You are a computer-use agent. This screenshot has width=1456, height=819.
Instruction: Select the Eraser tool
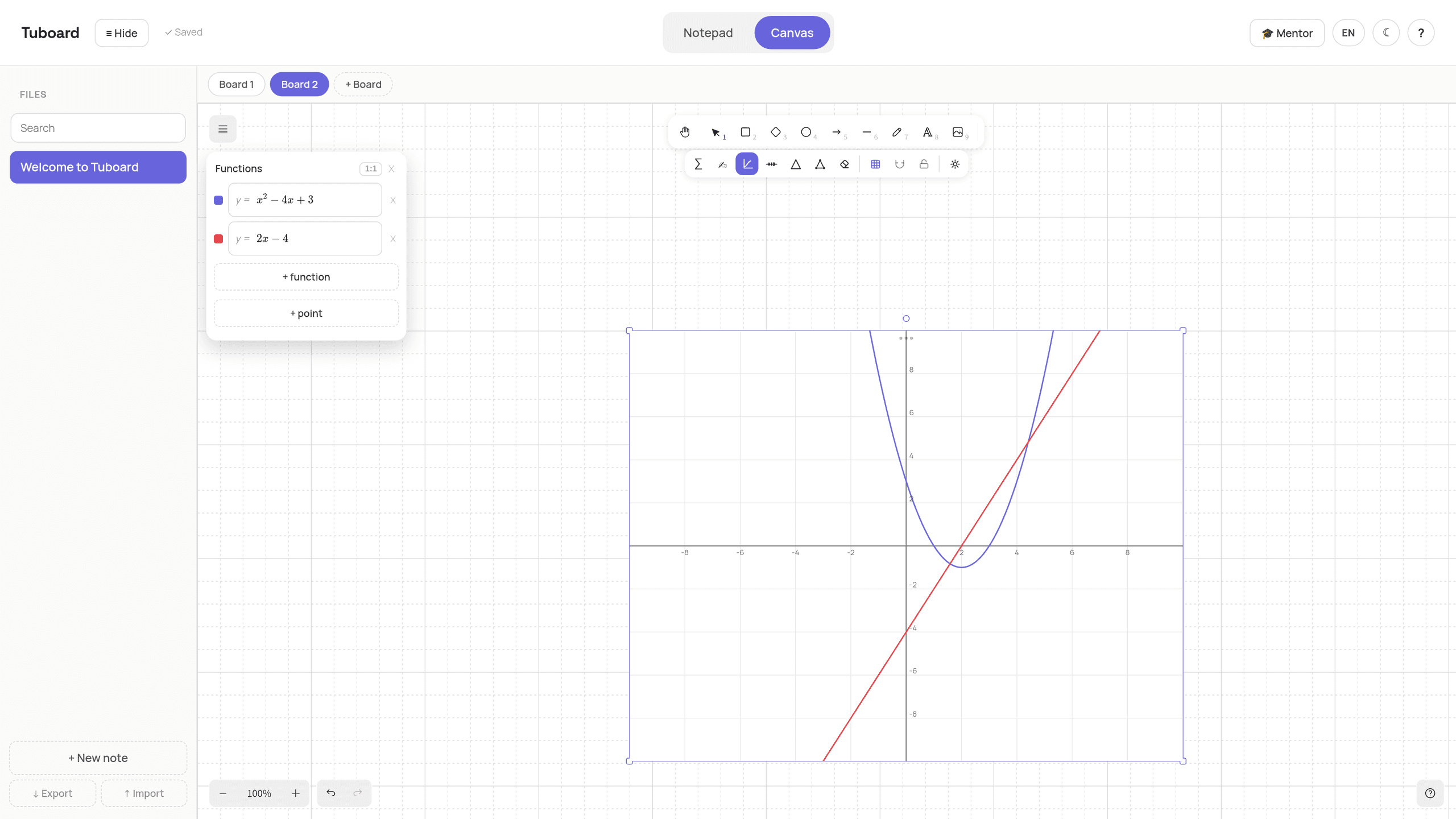point(845,164)
